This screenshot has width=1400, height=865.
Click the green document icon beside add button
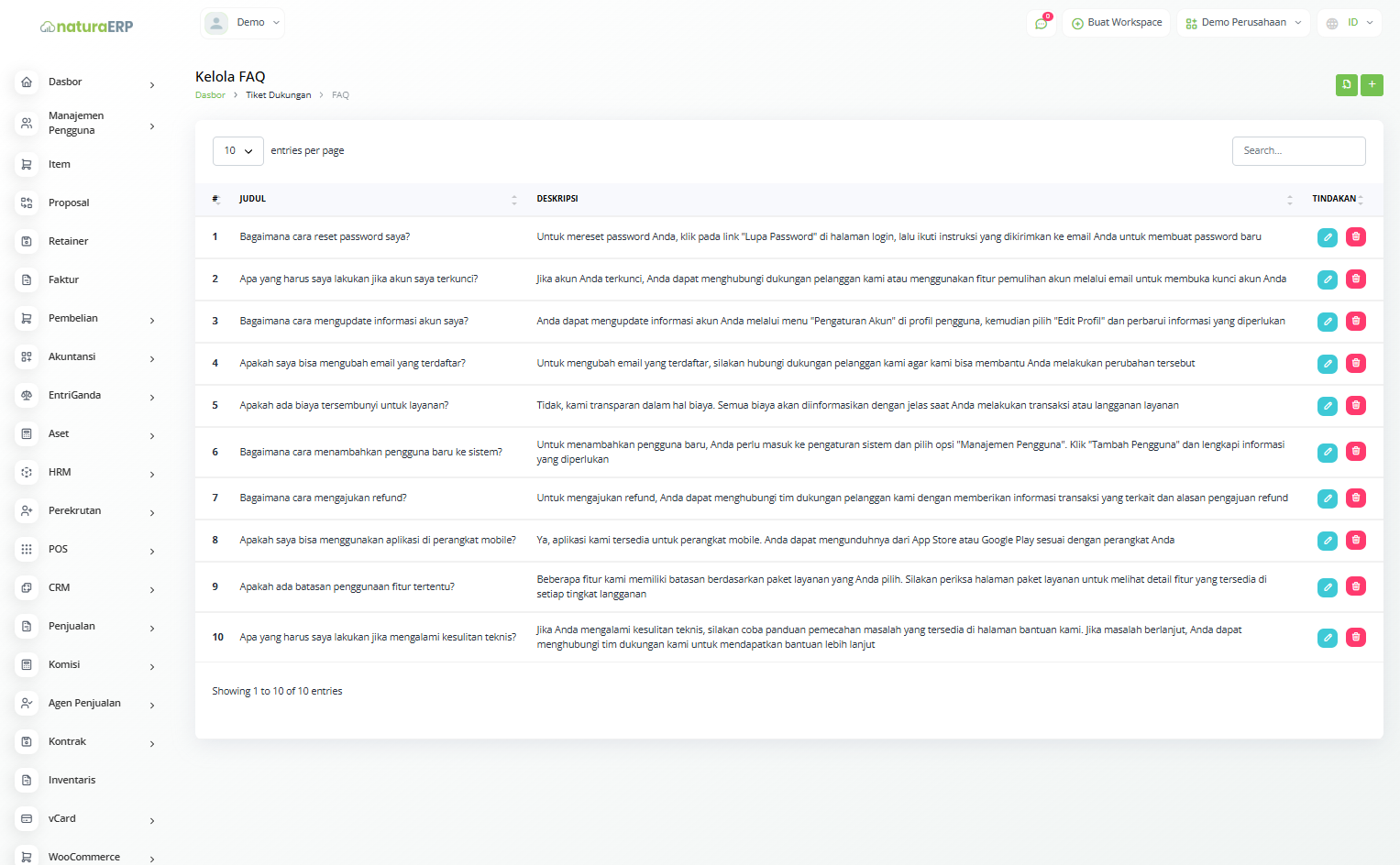point(1347,85)
